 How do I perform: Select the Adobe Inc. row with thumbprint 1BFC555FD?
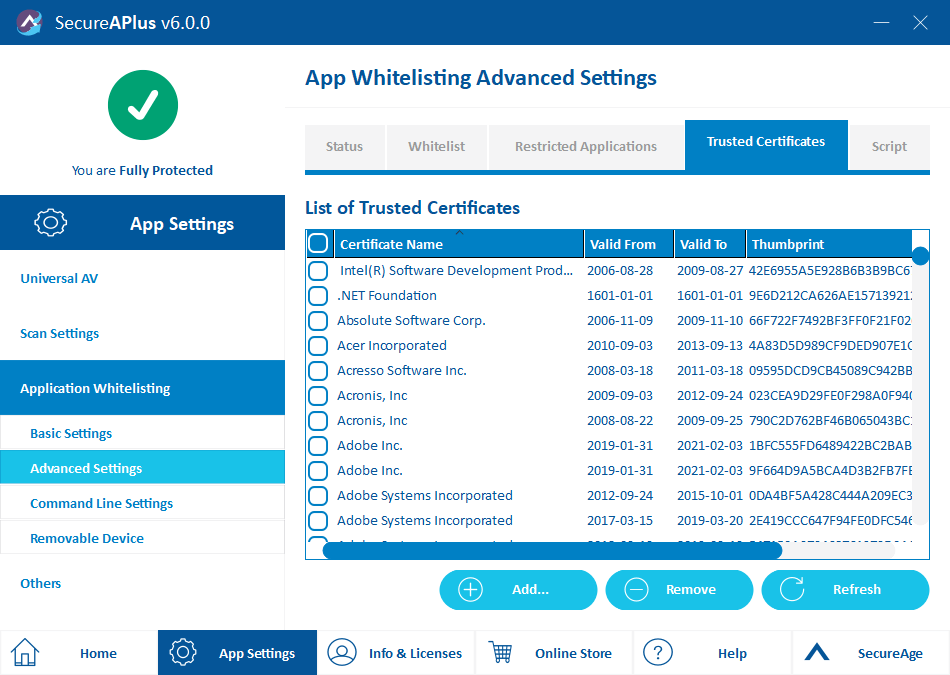[609, 445]
